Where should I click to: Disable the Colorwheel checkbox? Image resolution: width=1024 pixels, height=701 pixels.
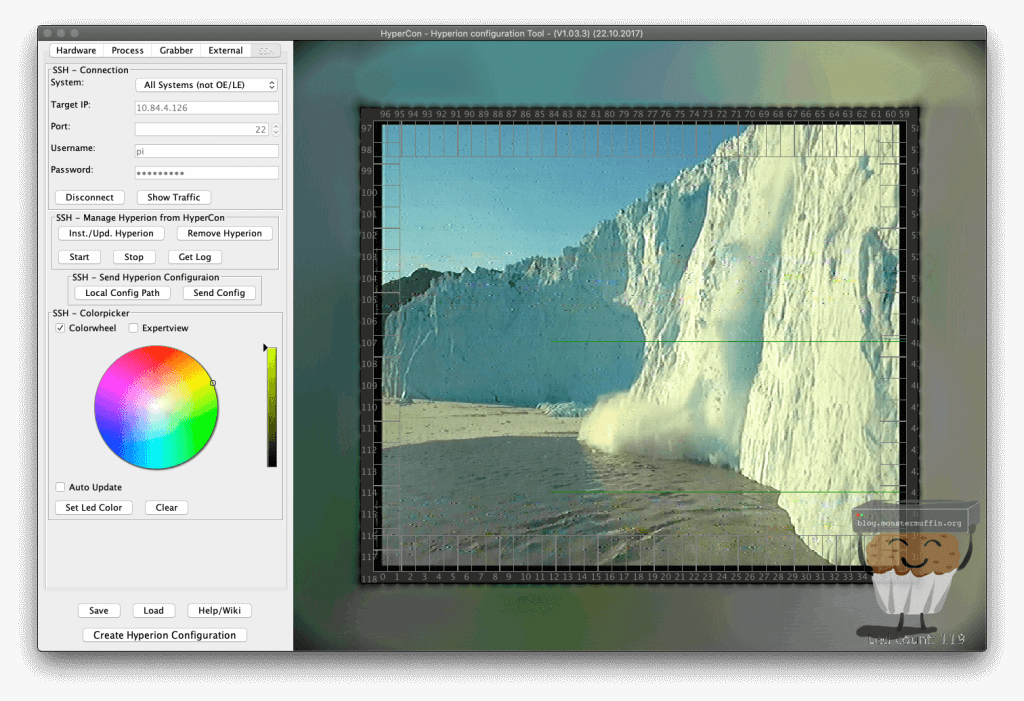click(x=61, y=328)
